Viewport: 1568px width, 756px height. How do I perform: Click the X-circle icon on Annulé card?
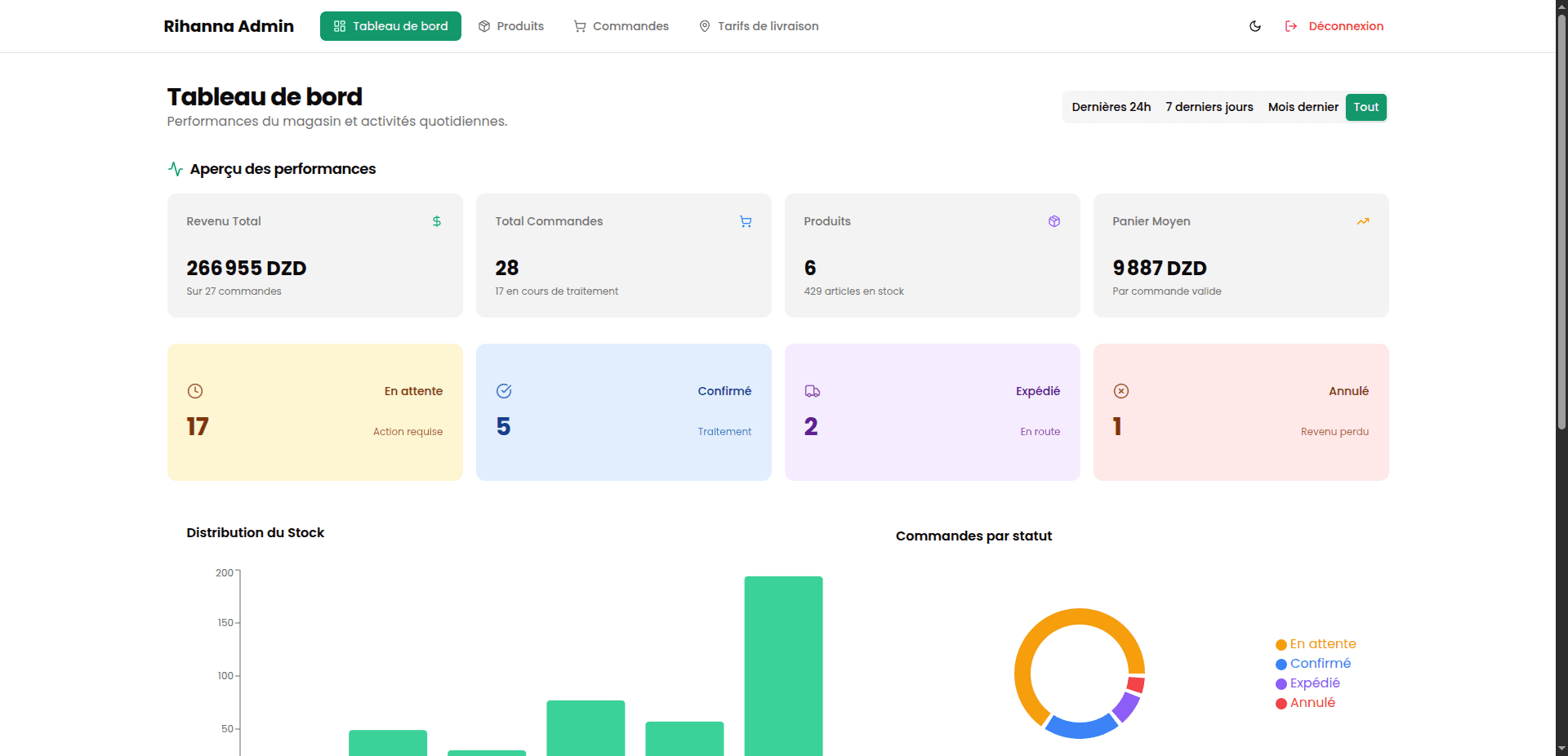tap(1121, 391)
